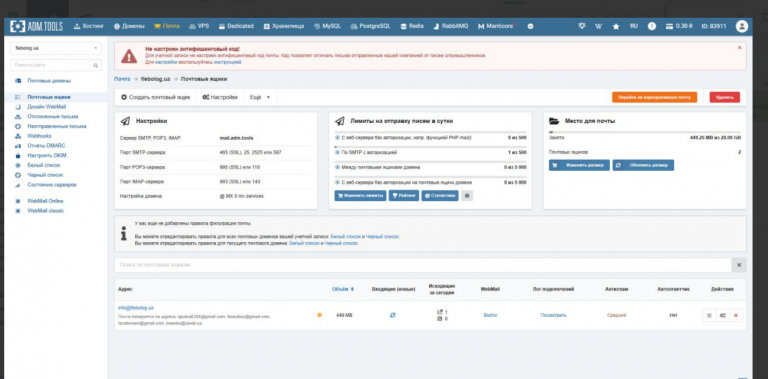
Task: Open the user profile avatar
Action: point(742,26)
